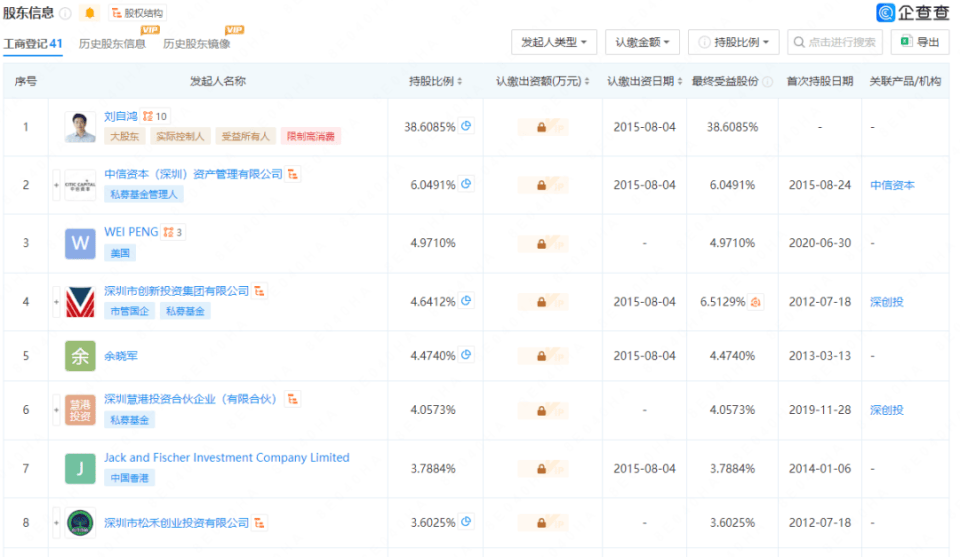Open the 股权结构 equity structure chart
The width and height of the screenshot is (960, 557).
(x=136, y=14)
